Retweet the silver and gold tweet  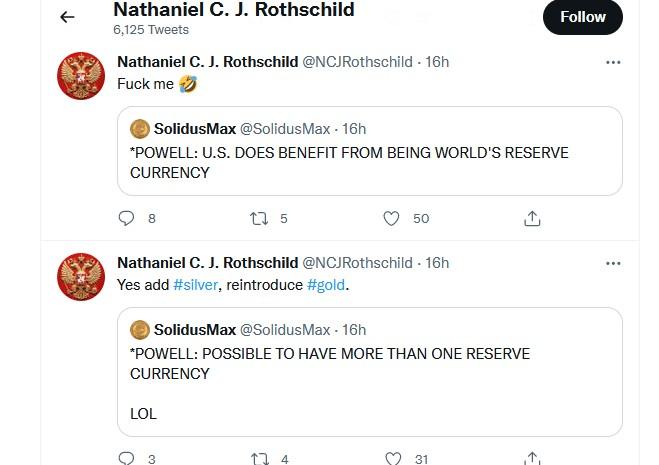(259, 459)
